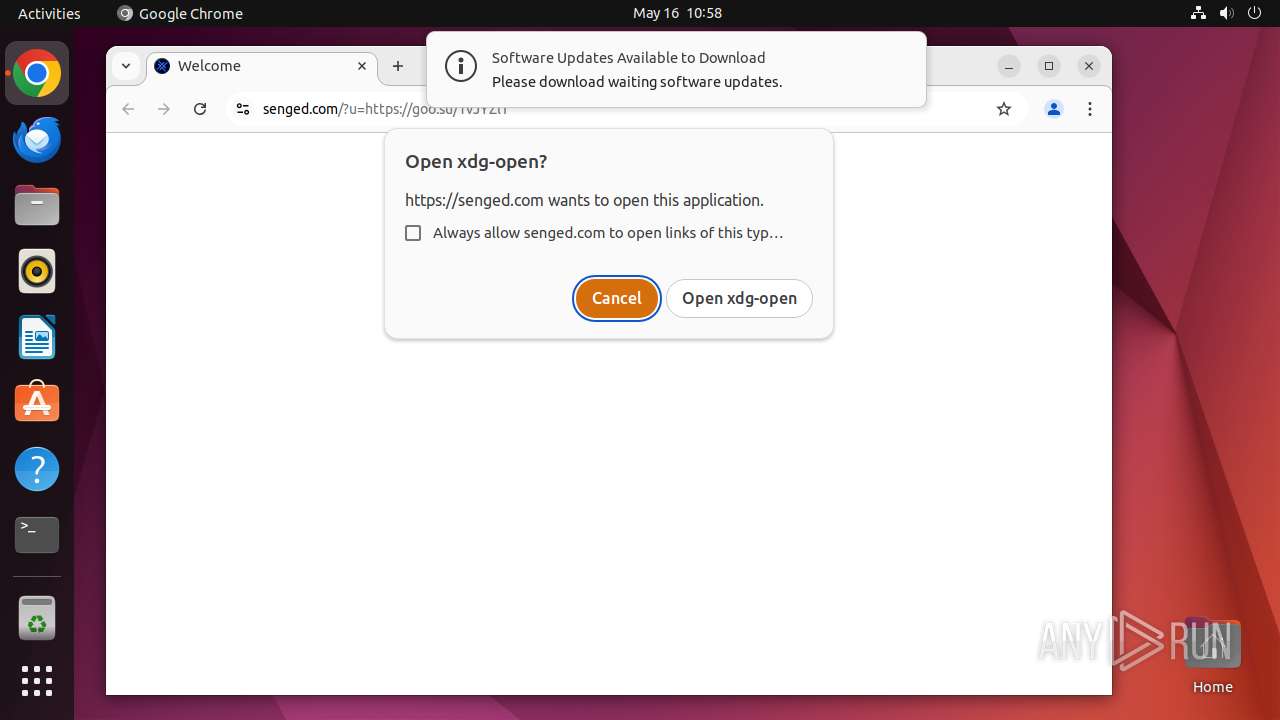Bookmark this tab with the star
This screenshot has width=1280, height=720.
pyautogui.click(x=1004, y=109)
